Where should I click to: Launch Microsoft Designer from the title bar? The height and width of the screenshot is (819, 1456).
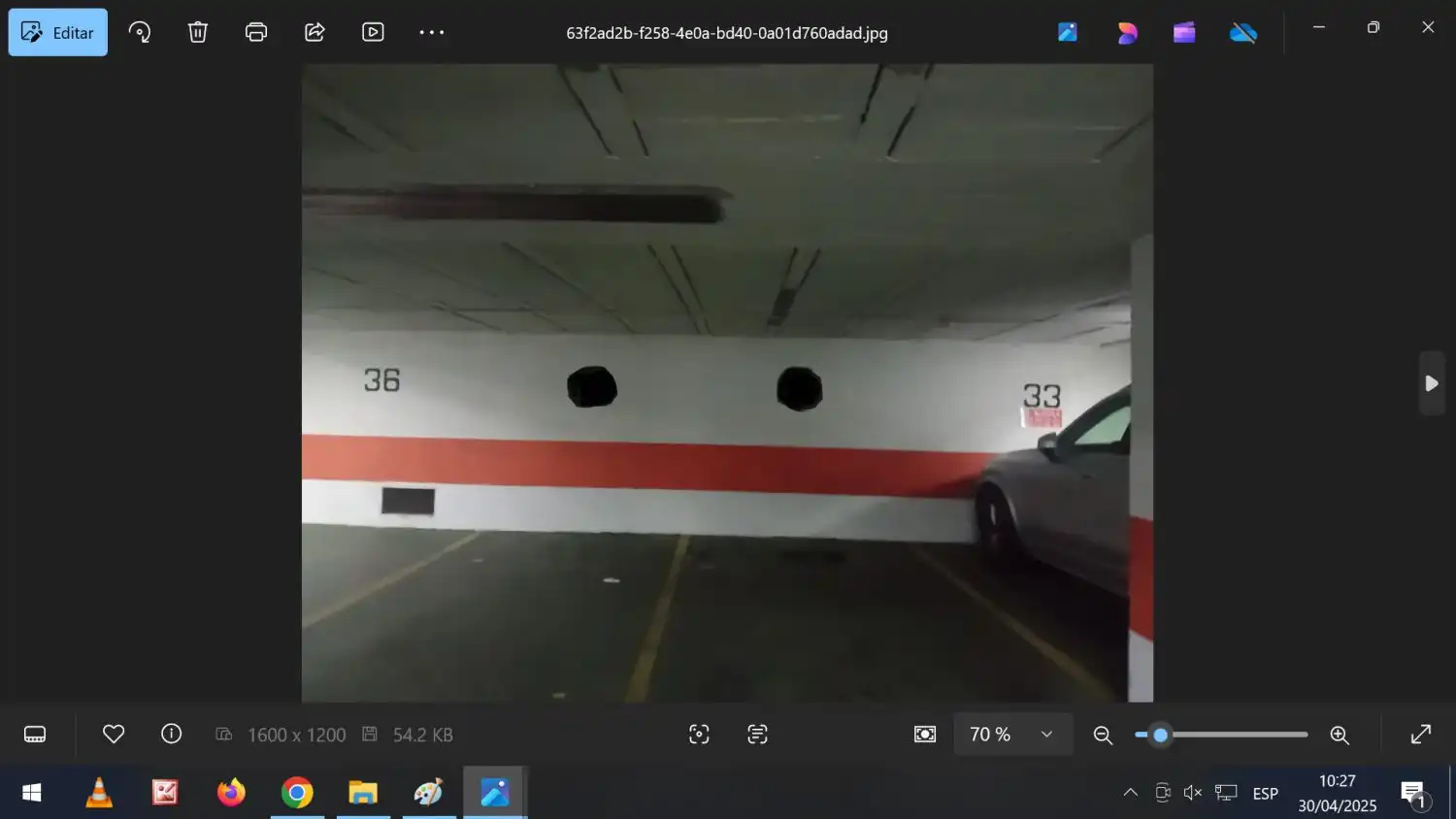[1127, 32]
